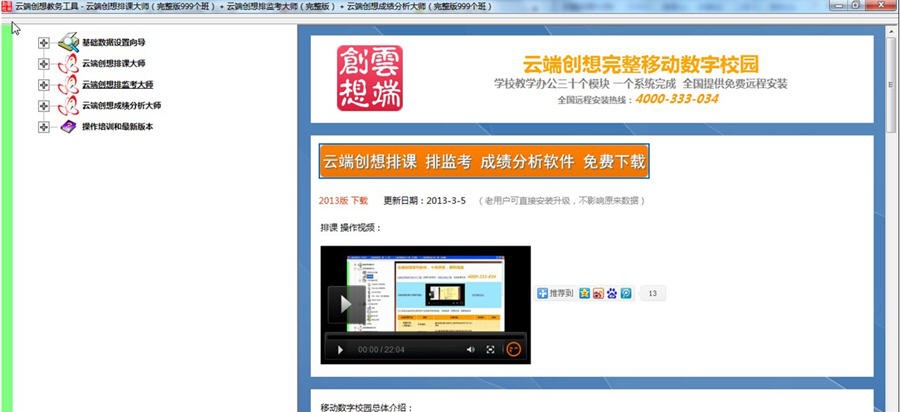
Task: Share to Baidu with the paw icon
Action: [x=612, y=293]
